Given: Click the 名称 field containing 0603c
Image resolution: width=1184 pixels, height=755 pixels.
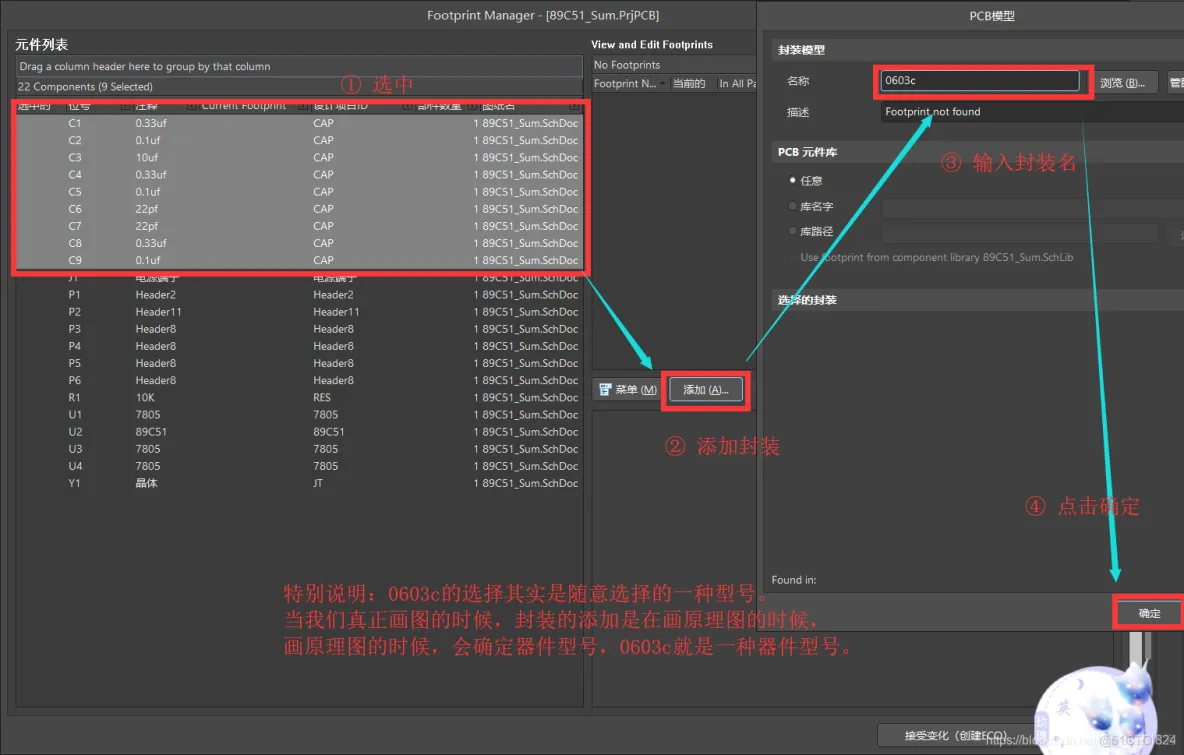Looking at the screenshot, I should pos(979,80).
